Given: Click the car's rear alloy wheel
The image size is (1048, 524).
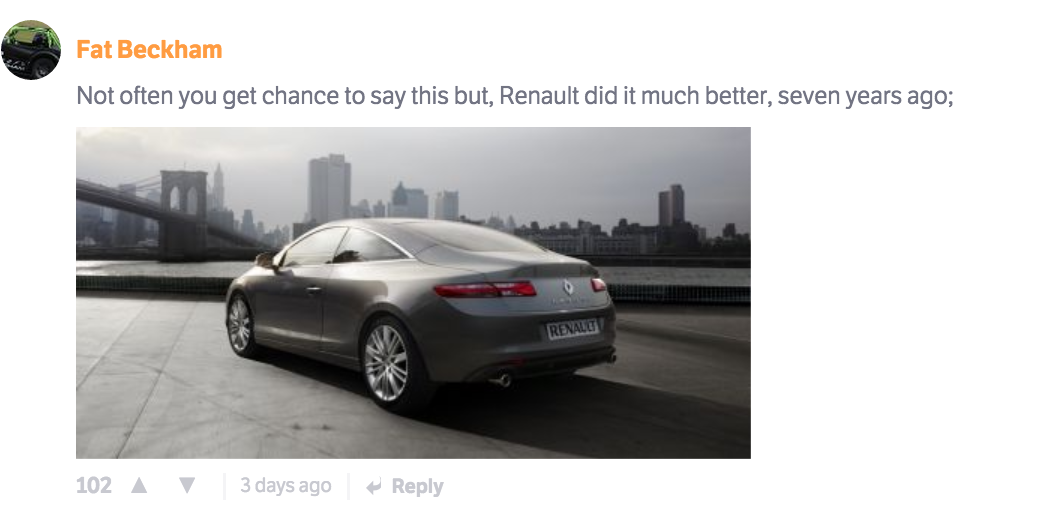Looking at the screenshot, I should click(x=386, y=362).
